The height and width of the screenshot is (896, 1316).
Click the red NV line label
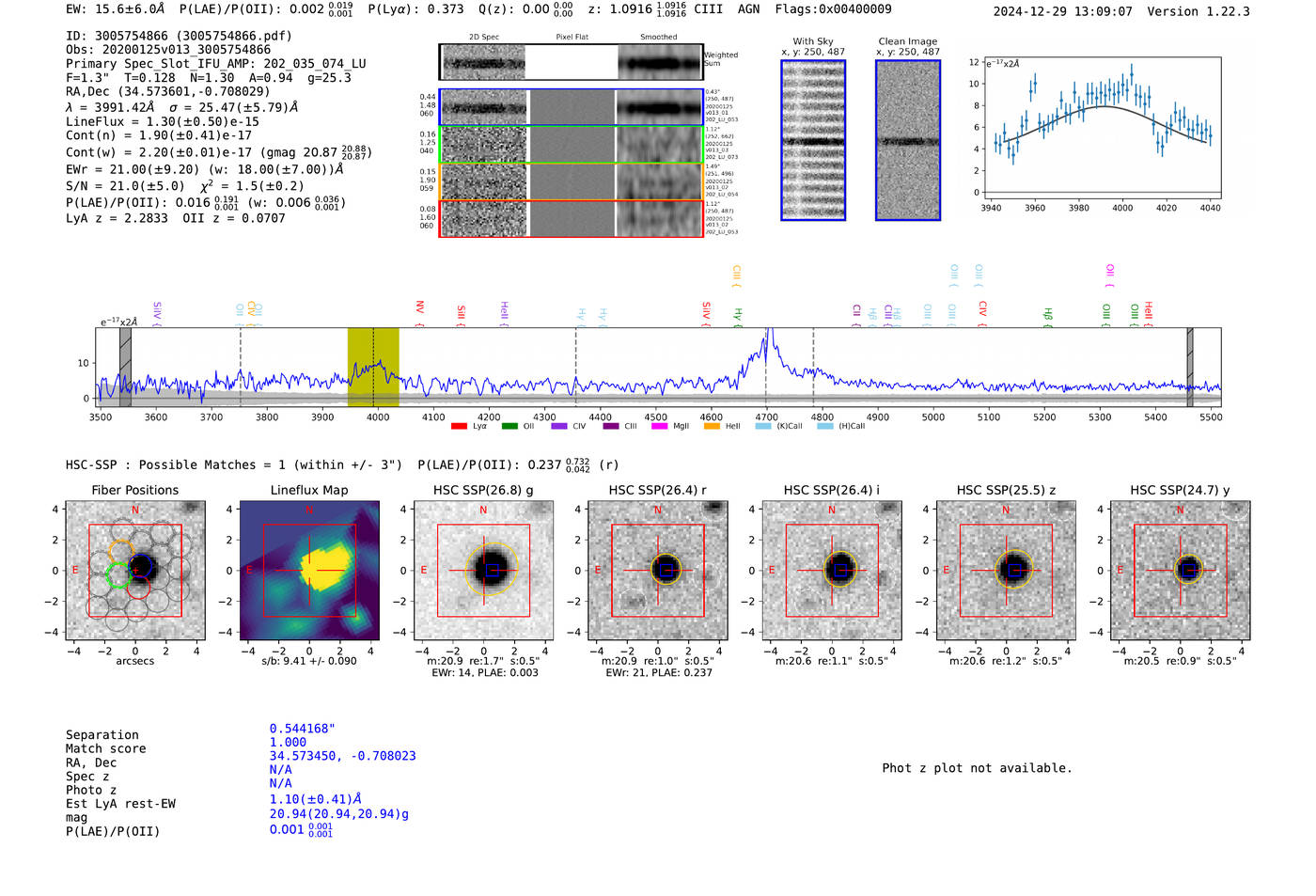(x=420, y=314)
